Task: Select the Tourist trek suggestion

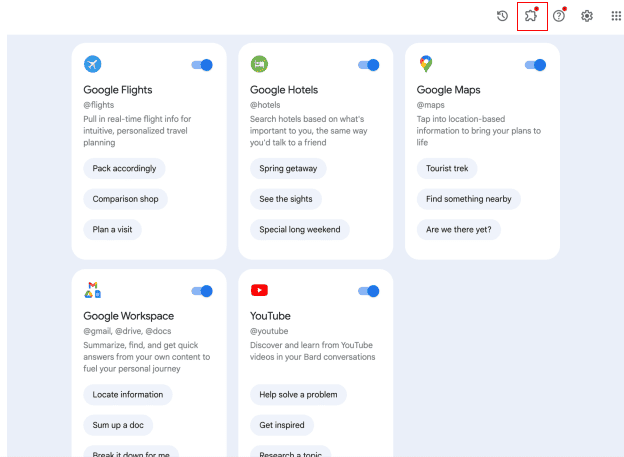Action: point(447,168)
